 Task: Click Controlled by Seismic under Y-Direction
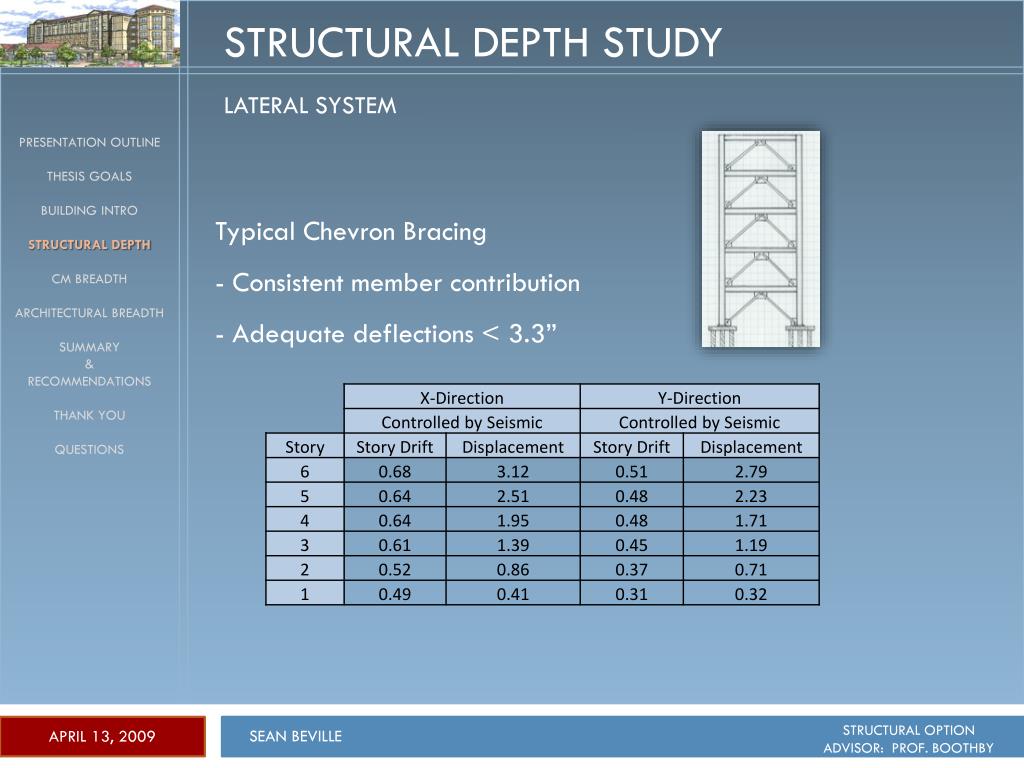coord(699,422)
